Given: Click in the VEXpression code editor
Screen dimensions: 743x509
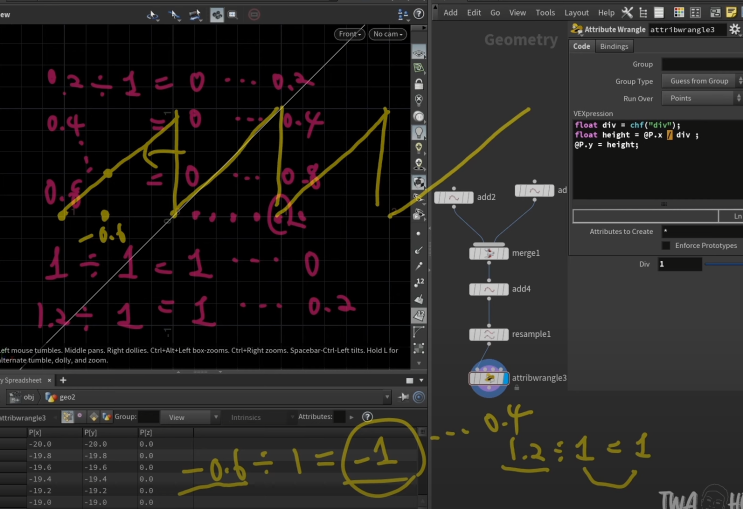Looking at the screenshot, I should [x=658, y=160].
